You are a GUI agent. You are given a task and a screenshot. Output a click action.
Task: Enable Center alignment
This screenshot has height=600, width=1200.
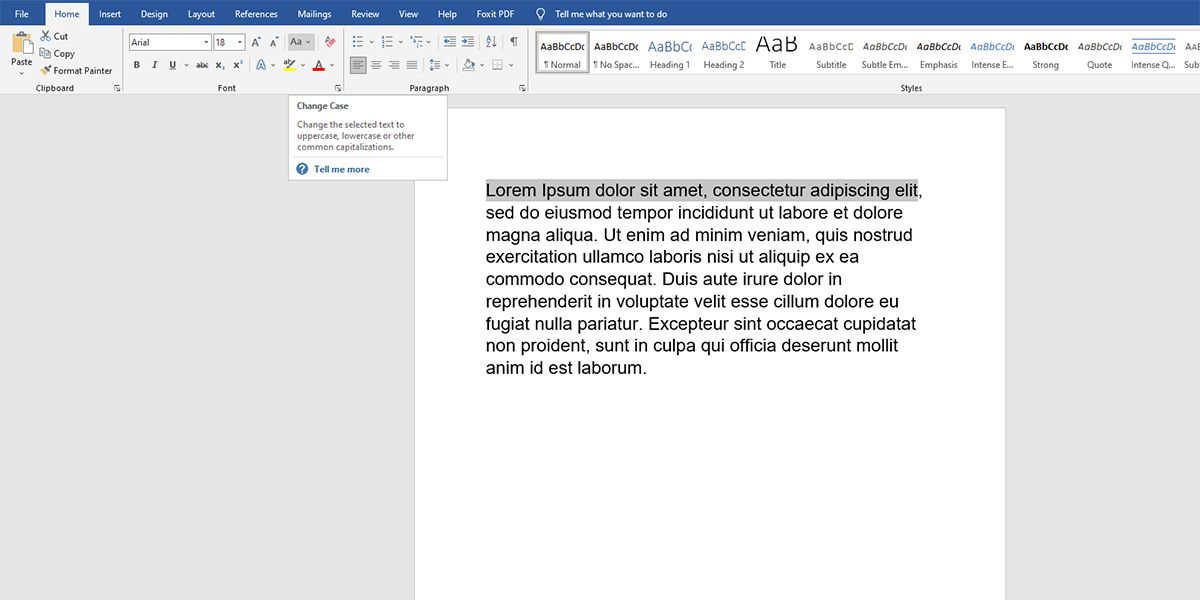pos(376,64)
